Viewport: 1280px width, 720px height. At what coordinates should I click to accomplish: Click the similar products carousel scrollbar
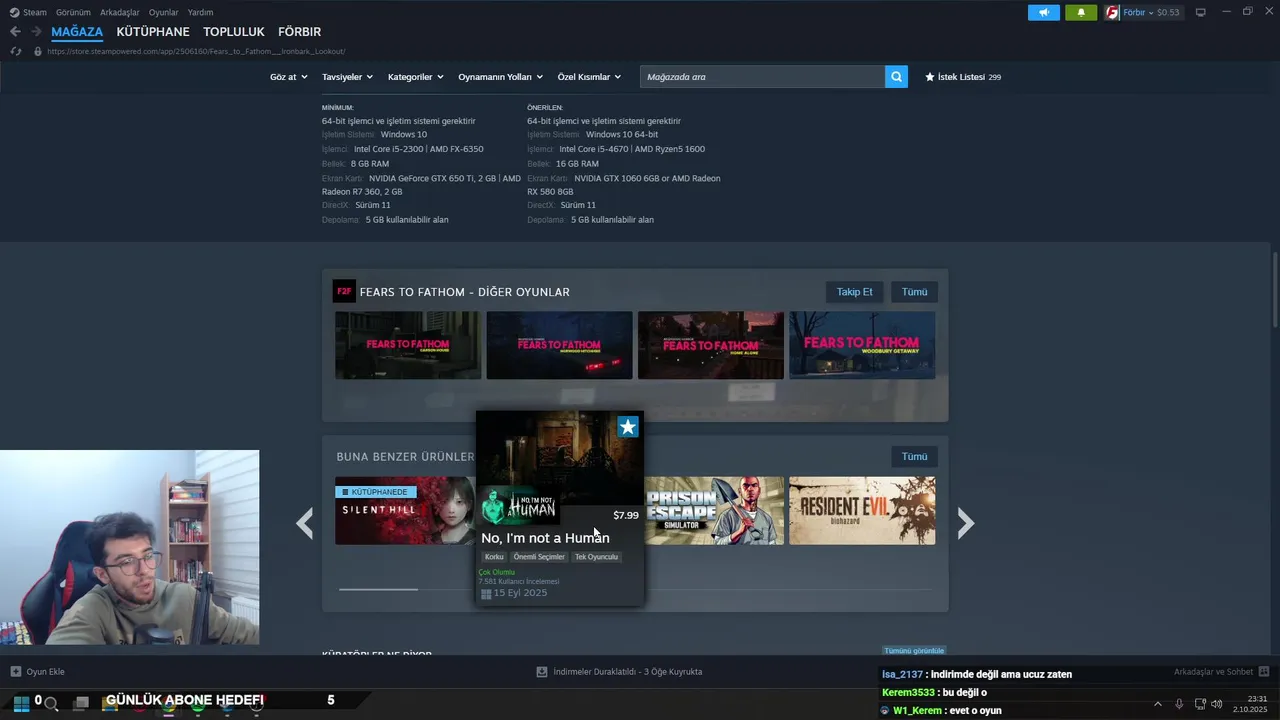click(x=378, y=589)
